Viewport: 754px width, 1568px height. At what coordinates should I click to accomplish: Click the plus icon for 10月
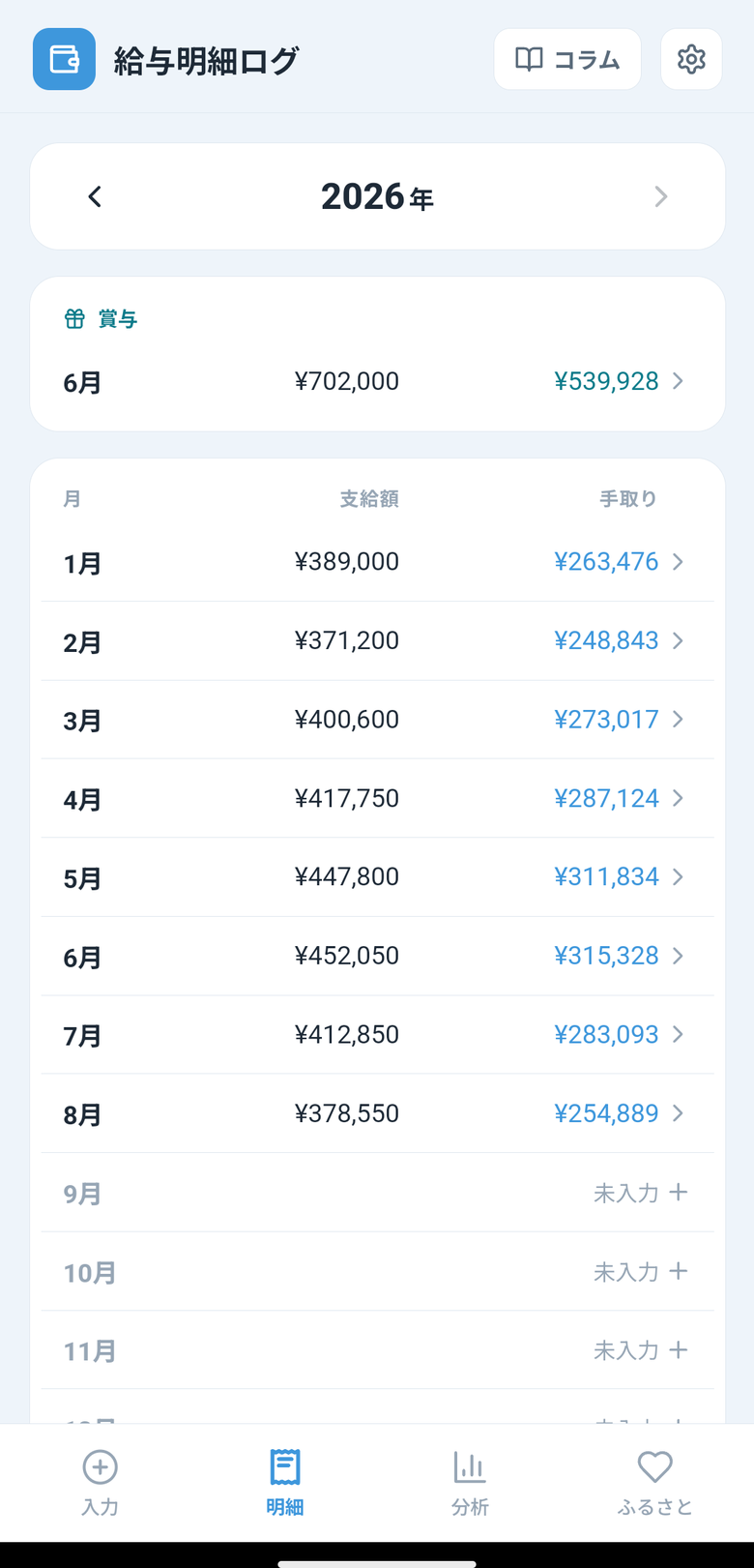[679, 1271]
